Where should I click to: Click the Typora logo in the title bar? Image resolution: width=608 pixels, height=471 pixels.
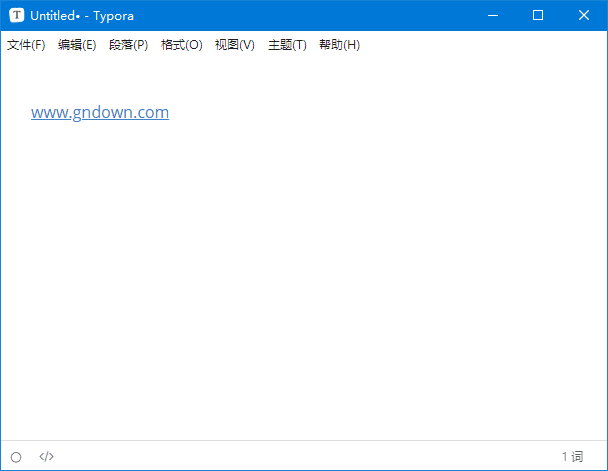(x=16, y=15)
